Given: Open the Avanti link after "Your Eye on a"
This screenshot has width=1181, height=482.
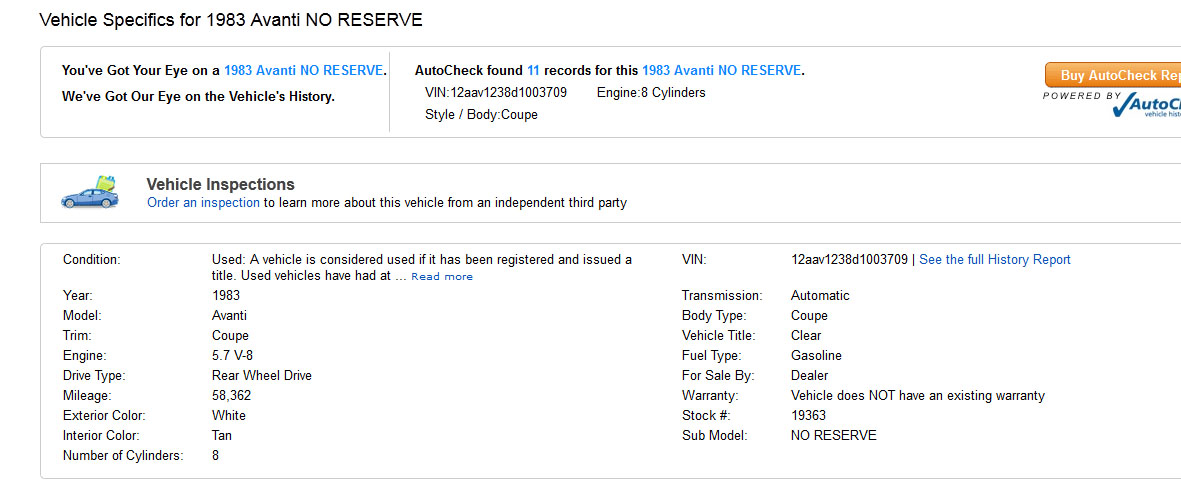Looking at the screenshot, I should 303,71.
